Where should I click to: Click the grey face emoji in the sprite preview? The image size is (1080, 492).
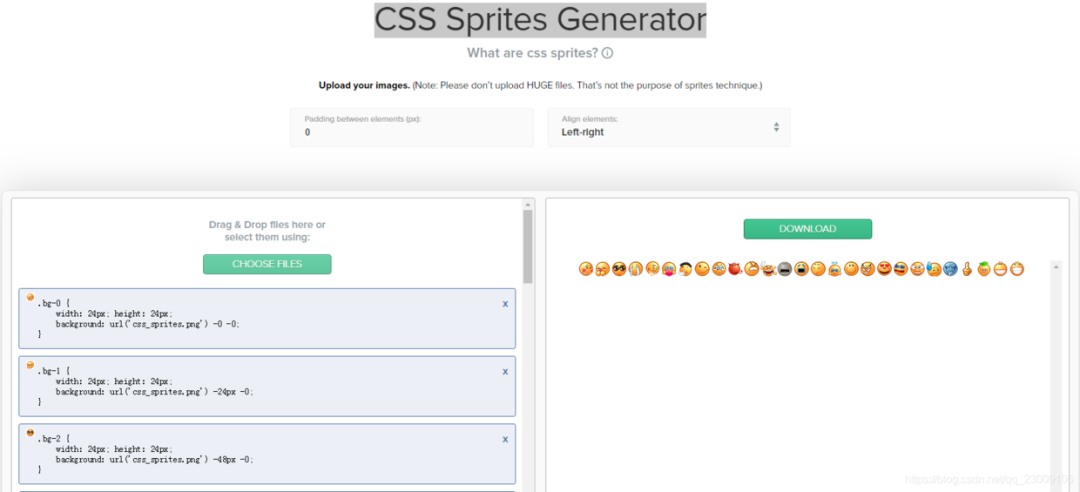point(785,269)
